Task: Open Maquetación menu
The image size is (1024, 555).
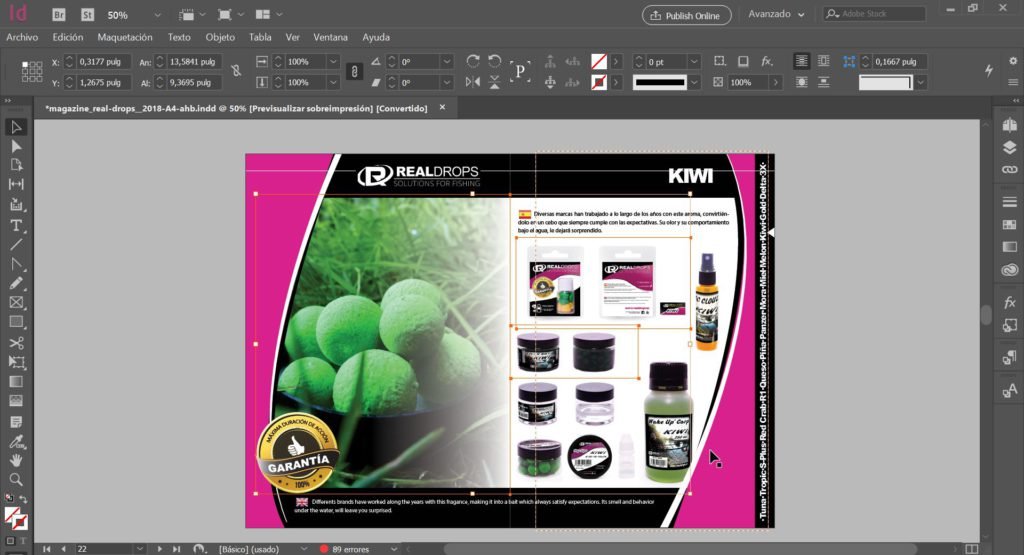Action: [x=125, y=37]
